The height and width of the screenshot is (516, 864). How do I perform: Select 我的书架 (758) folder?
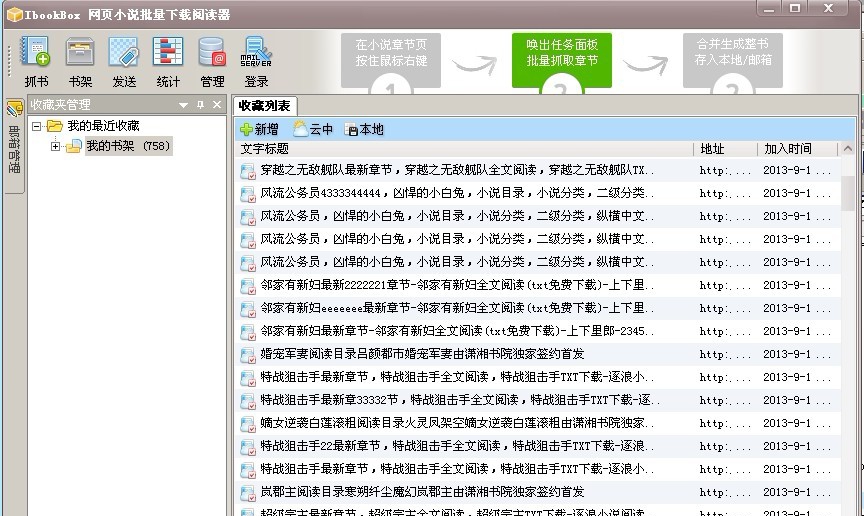click(x=128, y=146)
